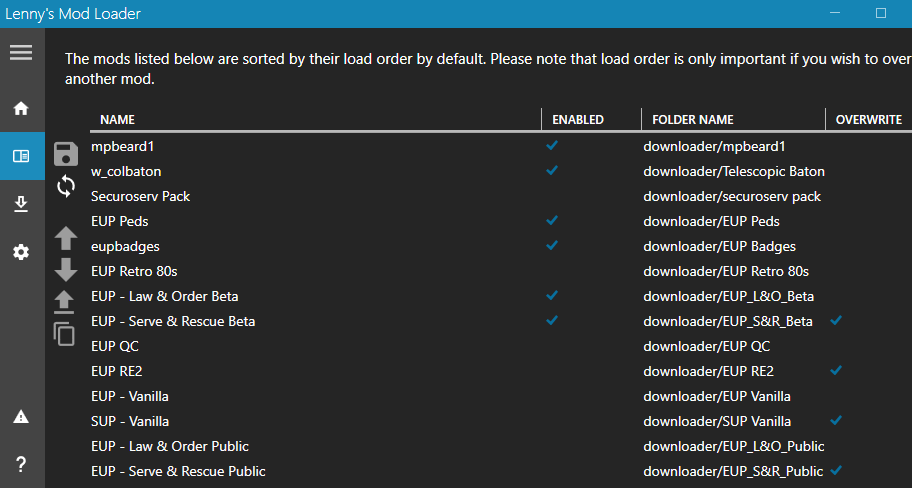
Task: Open the Downloads page icon in sidebar
Action: tap(21, 205)
